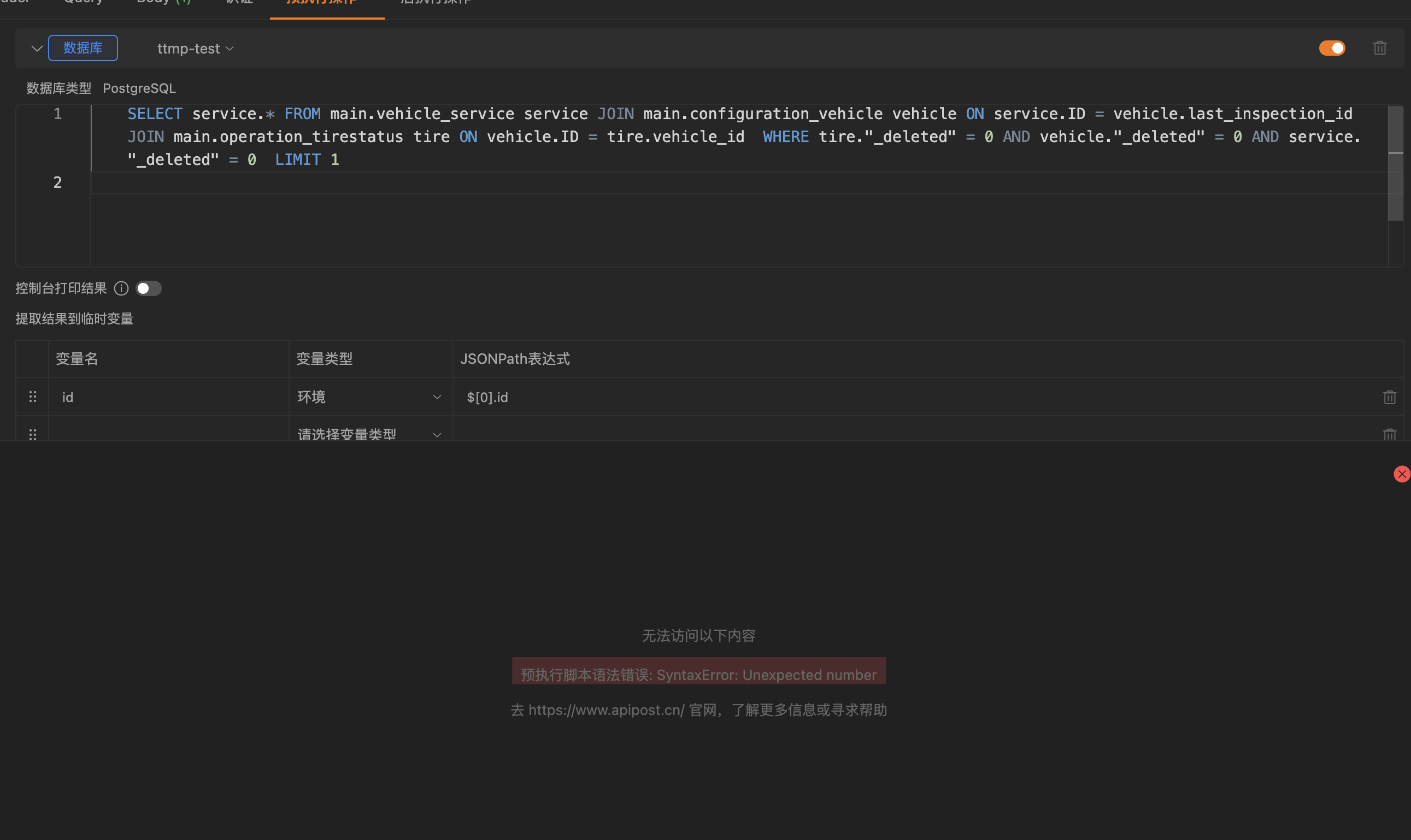This screenshot has height=840, width=1411.
Task: Click the 提取结果到临时变量 section label
Action: [x=74, y=318]
